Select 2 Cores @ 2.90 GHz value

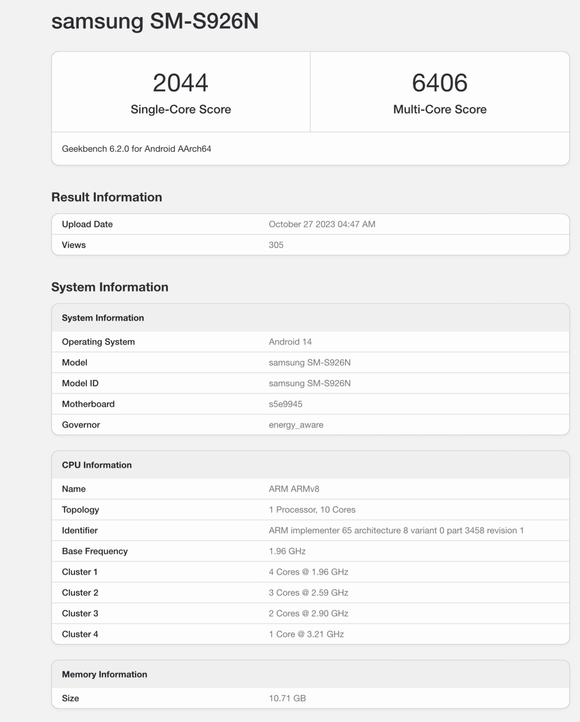pos(308,613)
